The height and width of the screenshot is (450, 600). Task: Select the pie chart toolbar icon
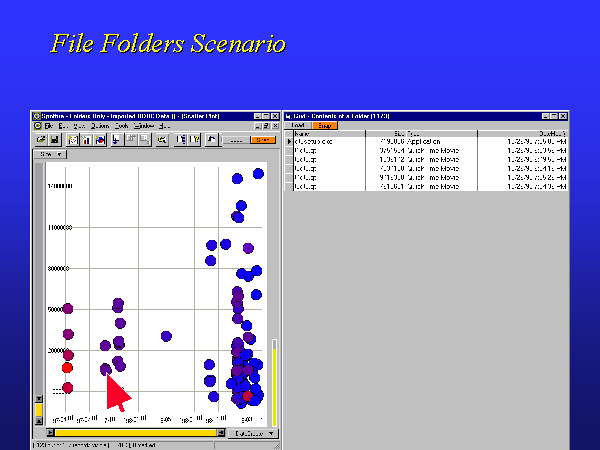[100, 140]
